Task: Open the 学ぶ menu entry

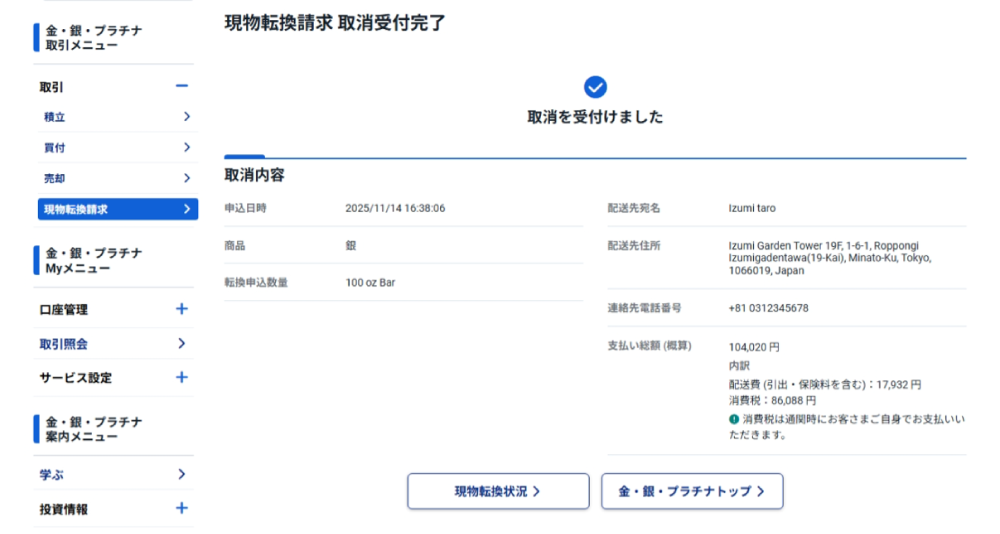Action: [x=52, y=475]
